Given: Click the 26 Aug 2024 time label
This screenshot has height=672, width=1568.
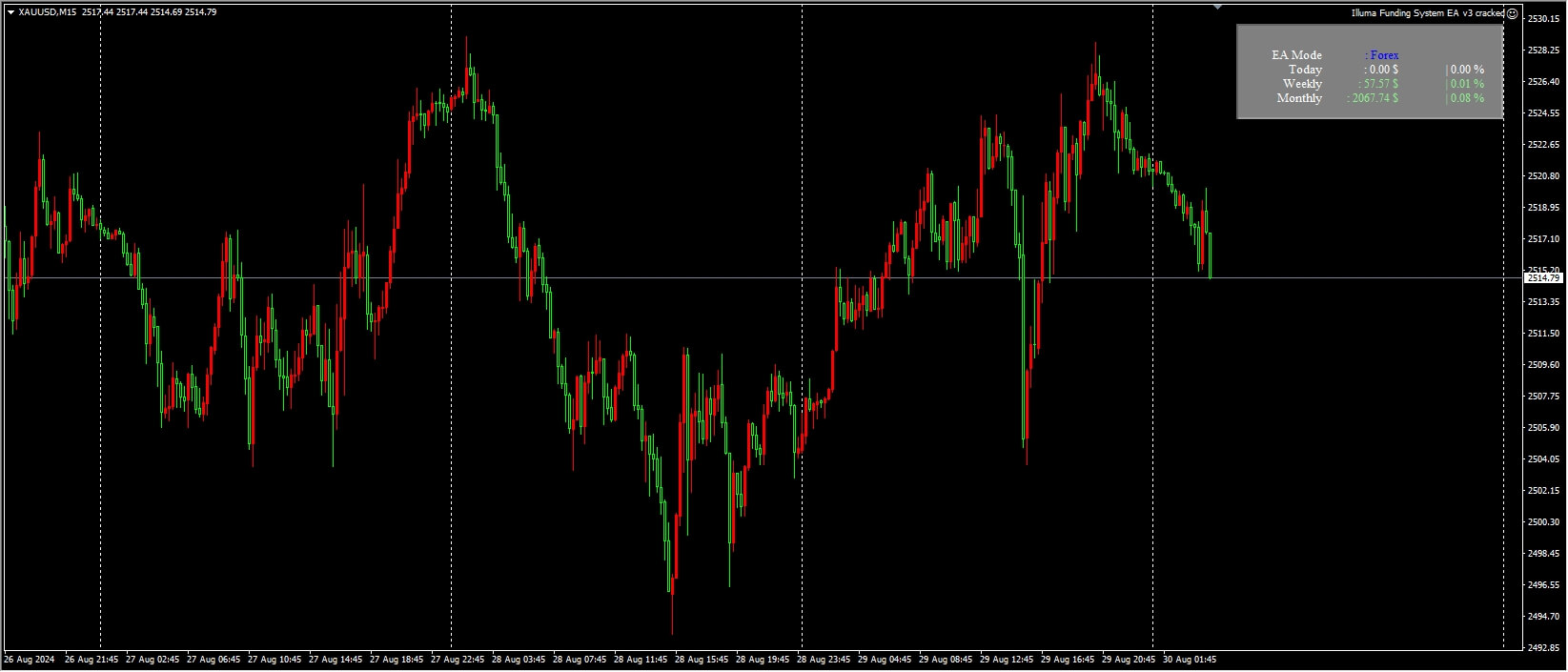Looking at the screenshot, I should tap(30, 660).
